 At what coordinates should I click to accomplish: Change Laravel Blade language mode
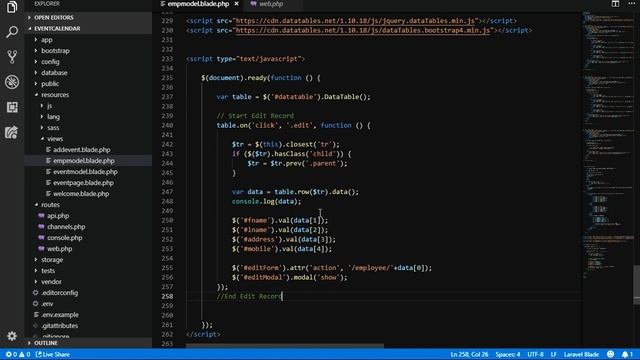(x=581, y=354)
